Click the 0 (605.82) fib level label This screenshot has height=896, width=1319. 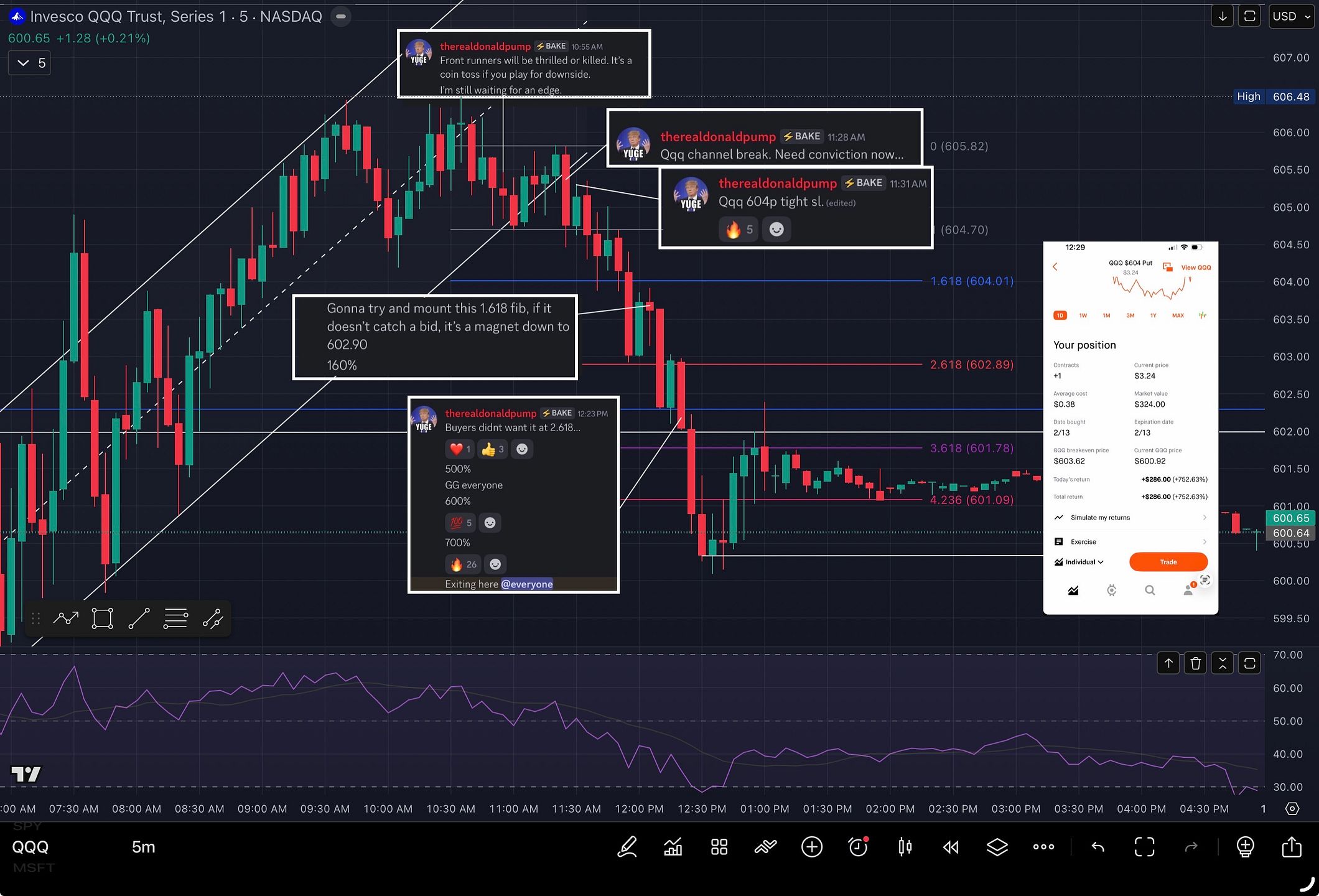(x=959, y=146)
